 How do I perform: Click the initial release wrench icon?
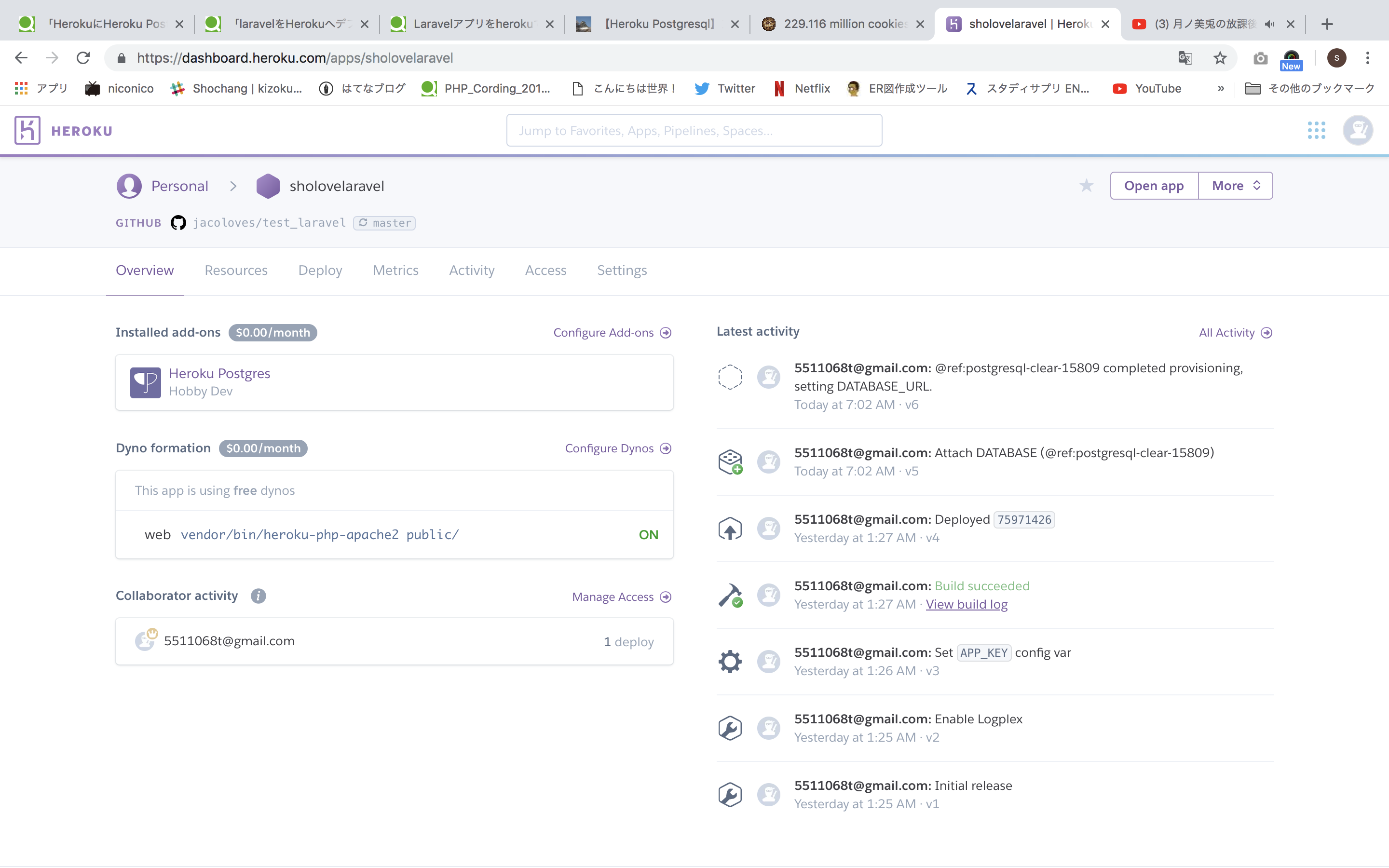pyautogui.click(x=729, y=794)
